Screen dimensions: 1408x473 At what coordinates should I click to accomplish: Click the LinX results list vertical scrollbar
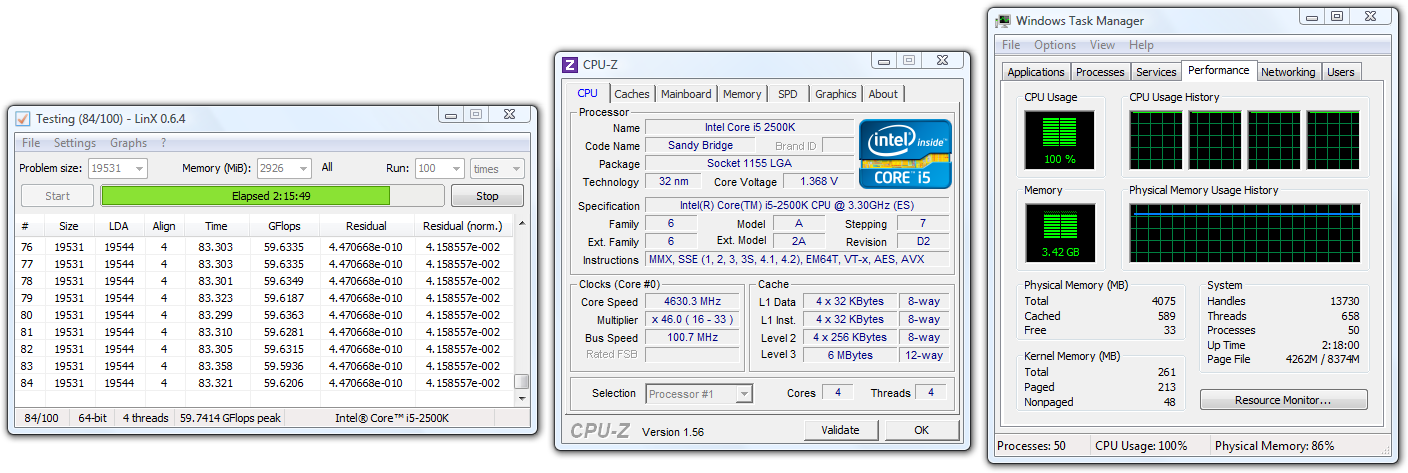521,310
